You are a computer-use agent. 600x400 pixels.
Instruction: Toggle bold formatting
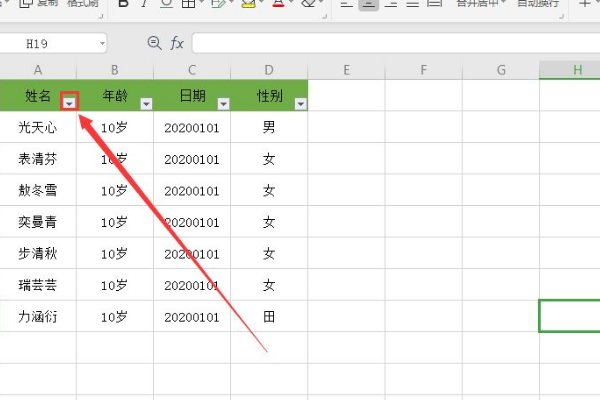point(123,3)
